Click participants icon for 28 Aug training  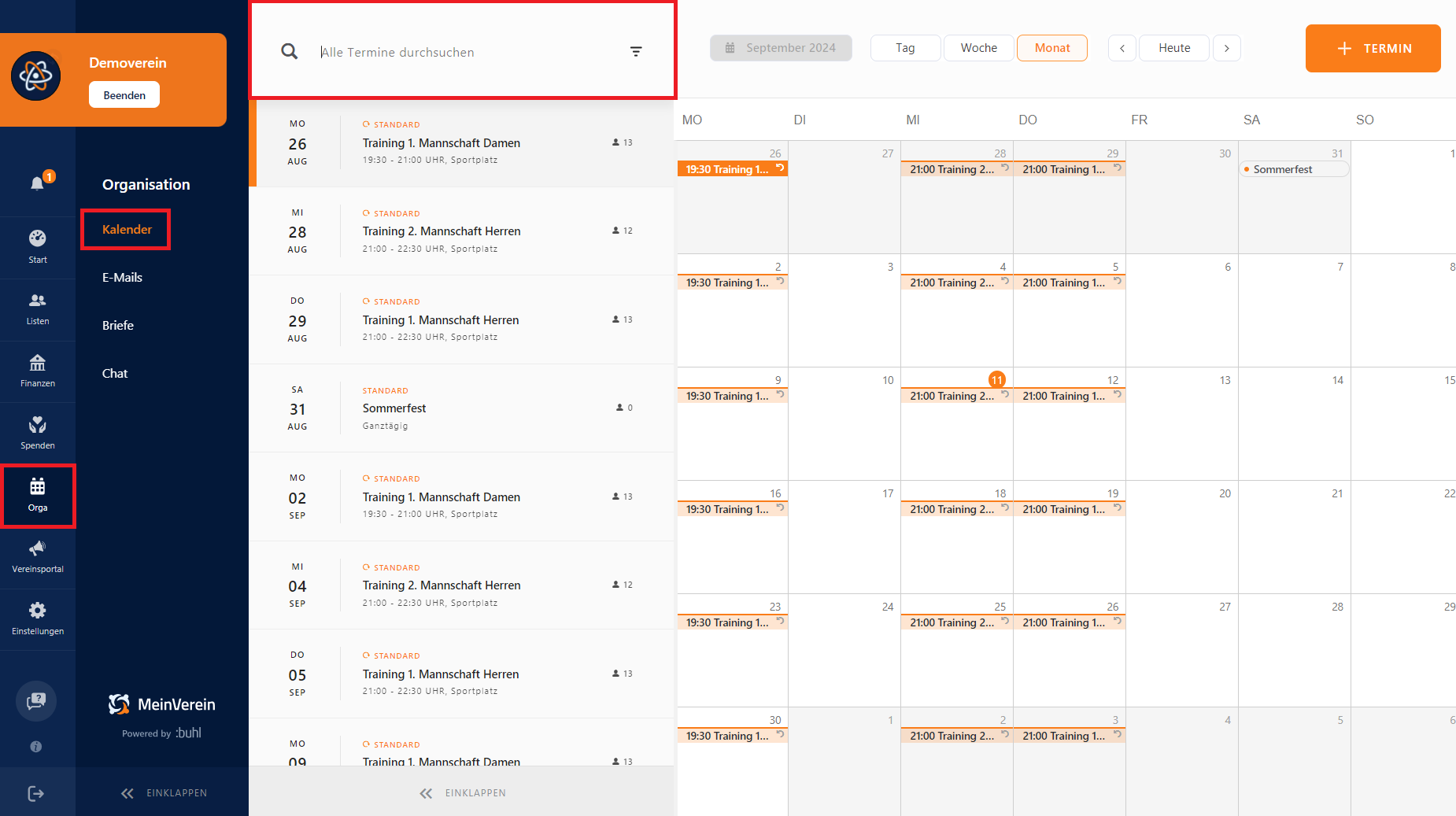pos(615,231)
